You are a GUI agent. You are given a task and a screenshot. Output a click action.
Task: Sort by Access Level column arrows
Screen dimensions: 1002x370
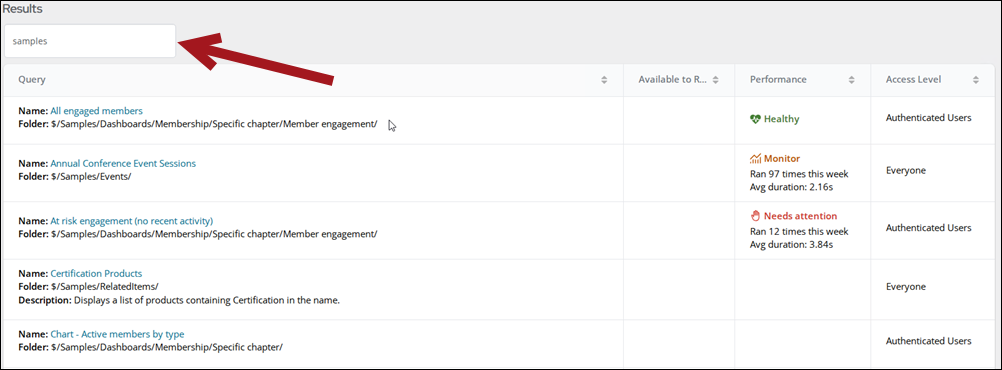click(976, 80)
